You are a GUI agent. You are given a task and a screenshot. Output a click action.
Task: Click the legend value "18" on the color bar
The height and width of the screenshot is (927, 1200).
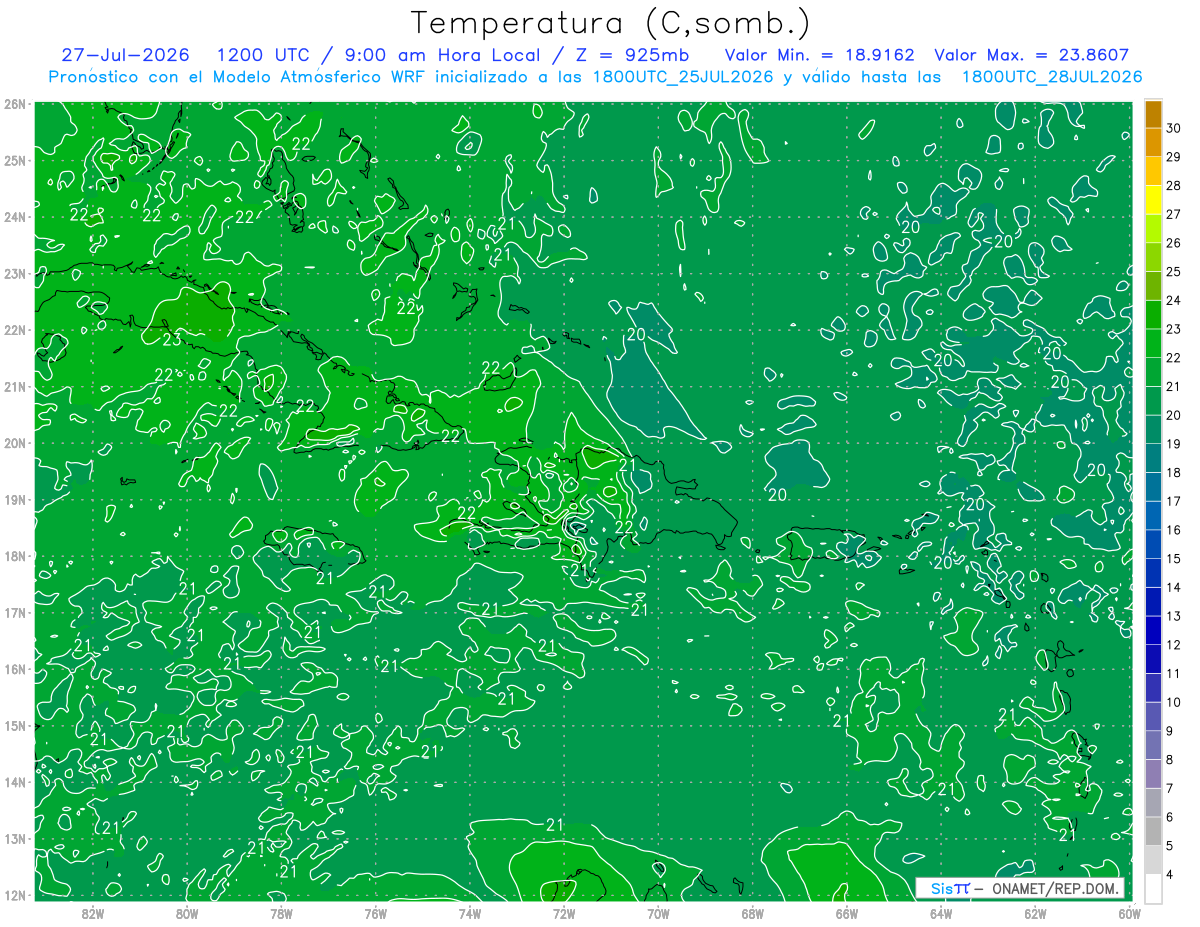(x=1173, y=472)
